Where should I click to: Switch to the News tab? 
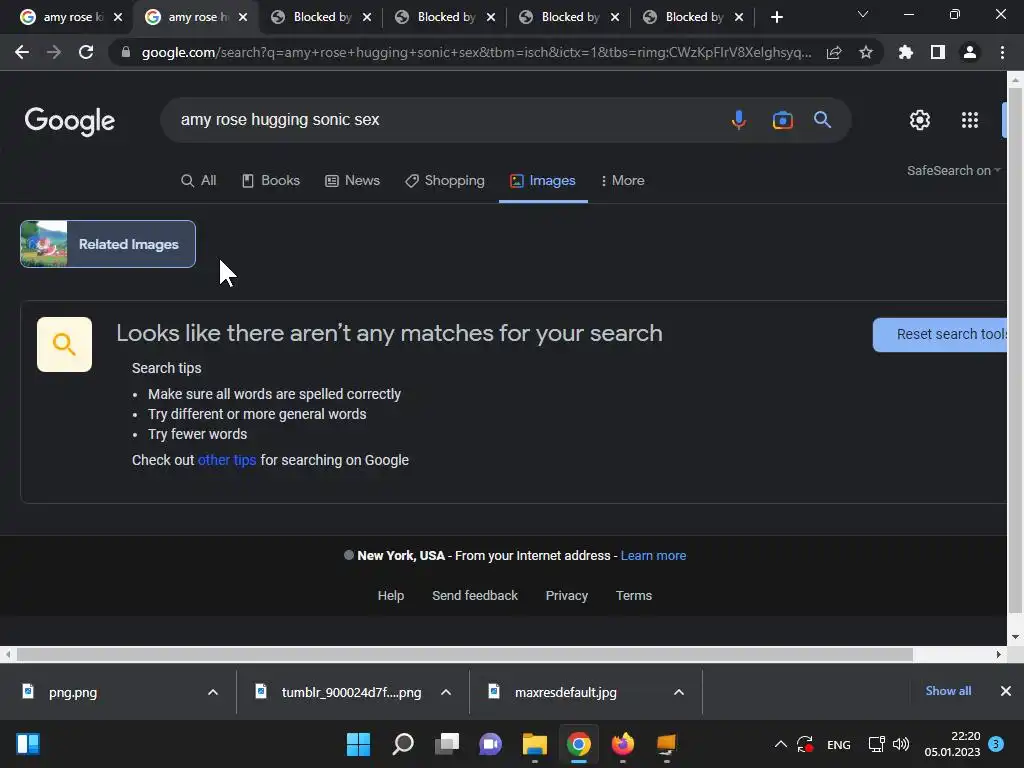click(x=352, y=180)
